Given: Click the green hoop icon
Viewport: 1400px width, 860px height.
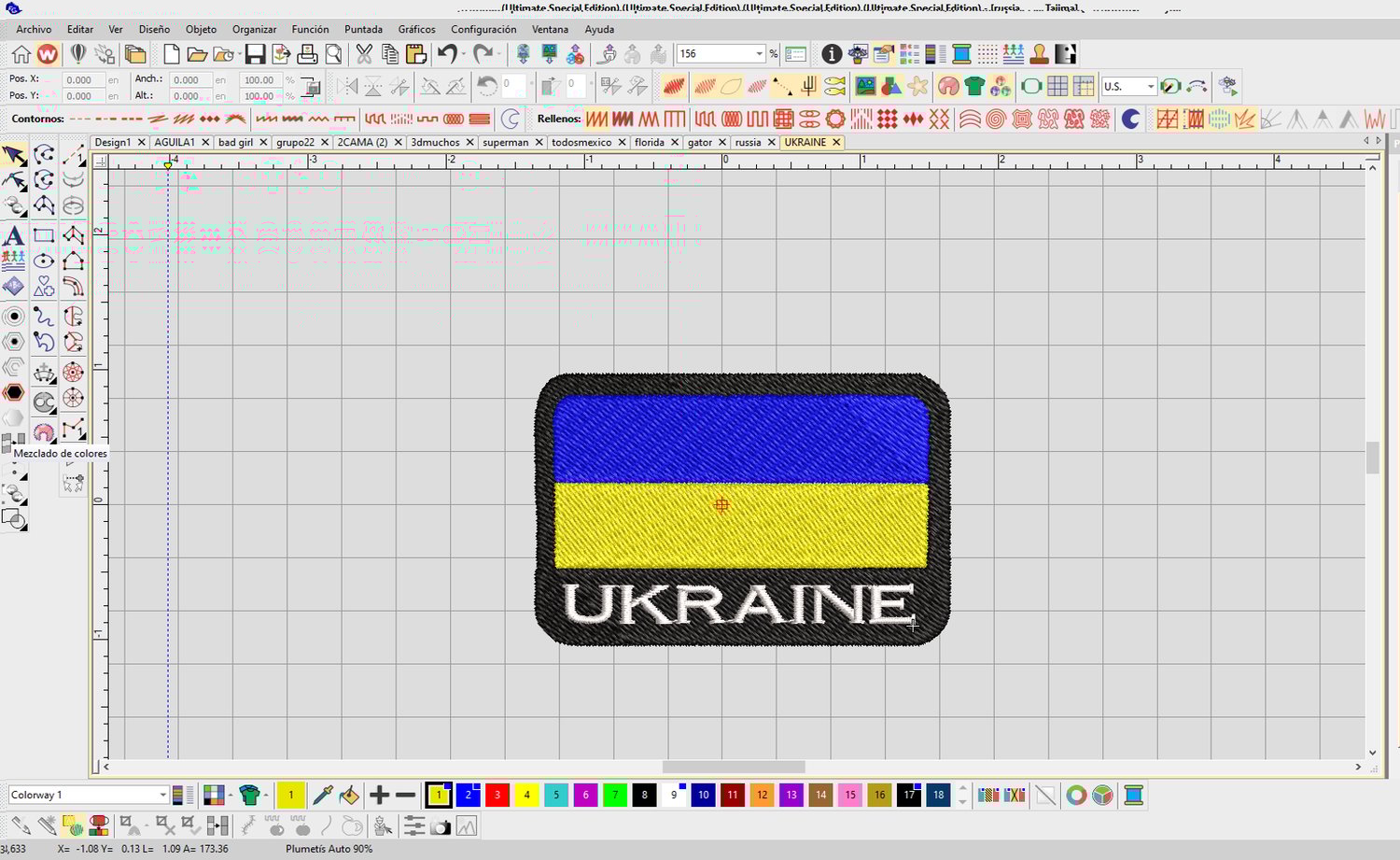Looking at the screenshot, I should 1031,87.
